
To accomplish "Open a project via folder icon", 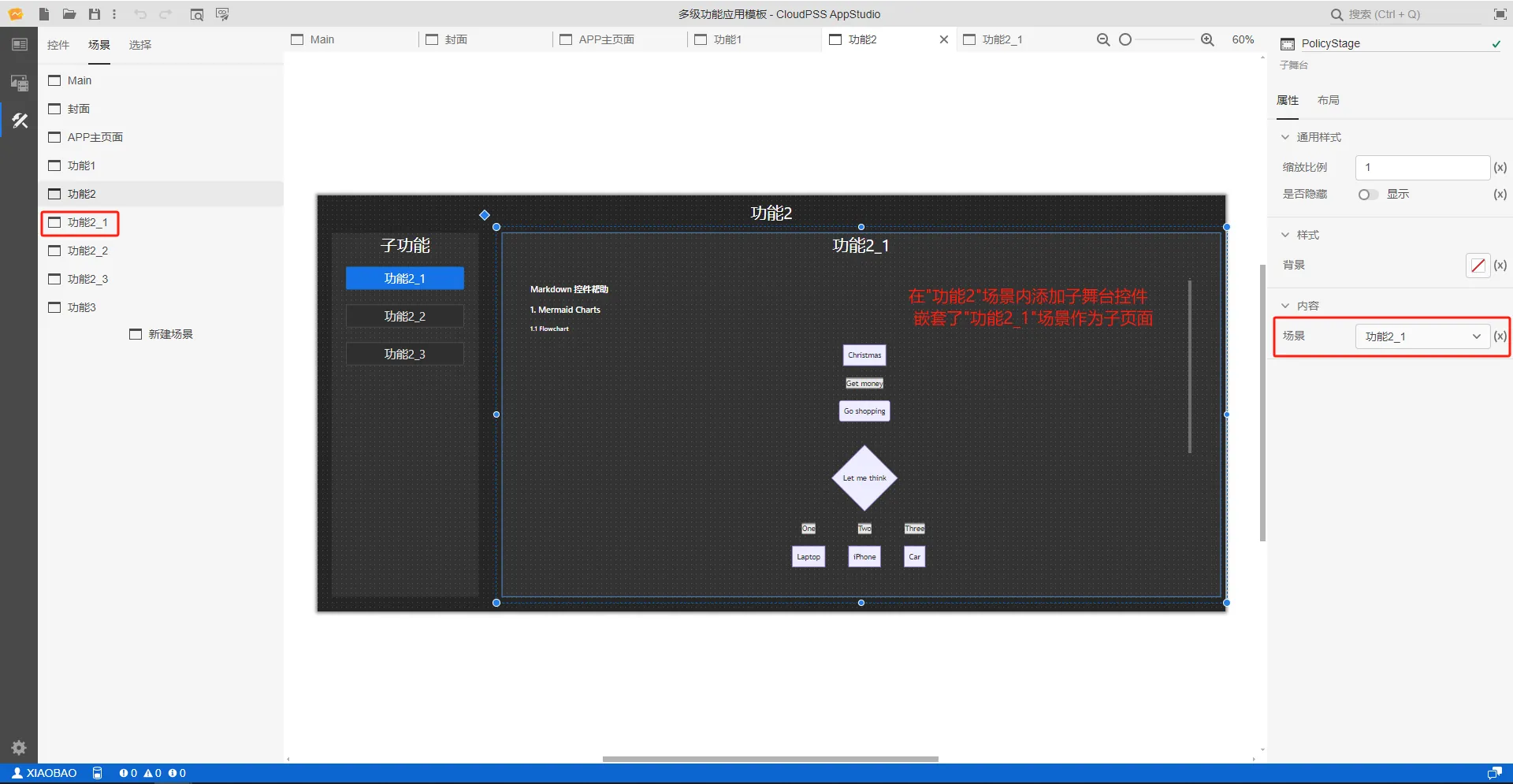I will coord(69,14).
